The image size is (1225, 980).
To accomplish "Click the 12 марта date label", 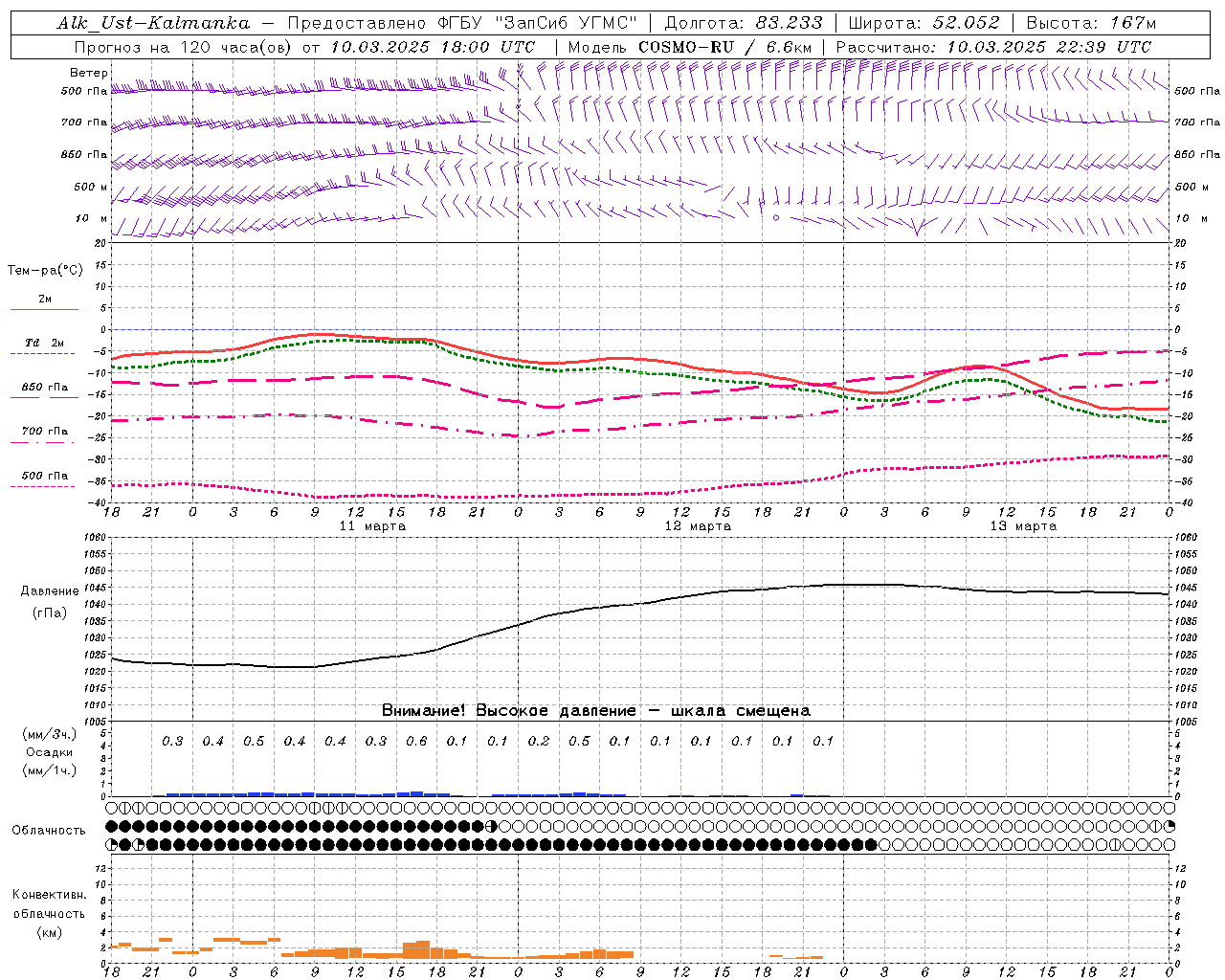I will click(x=698, y=526).
